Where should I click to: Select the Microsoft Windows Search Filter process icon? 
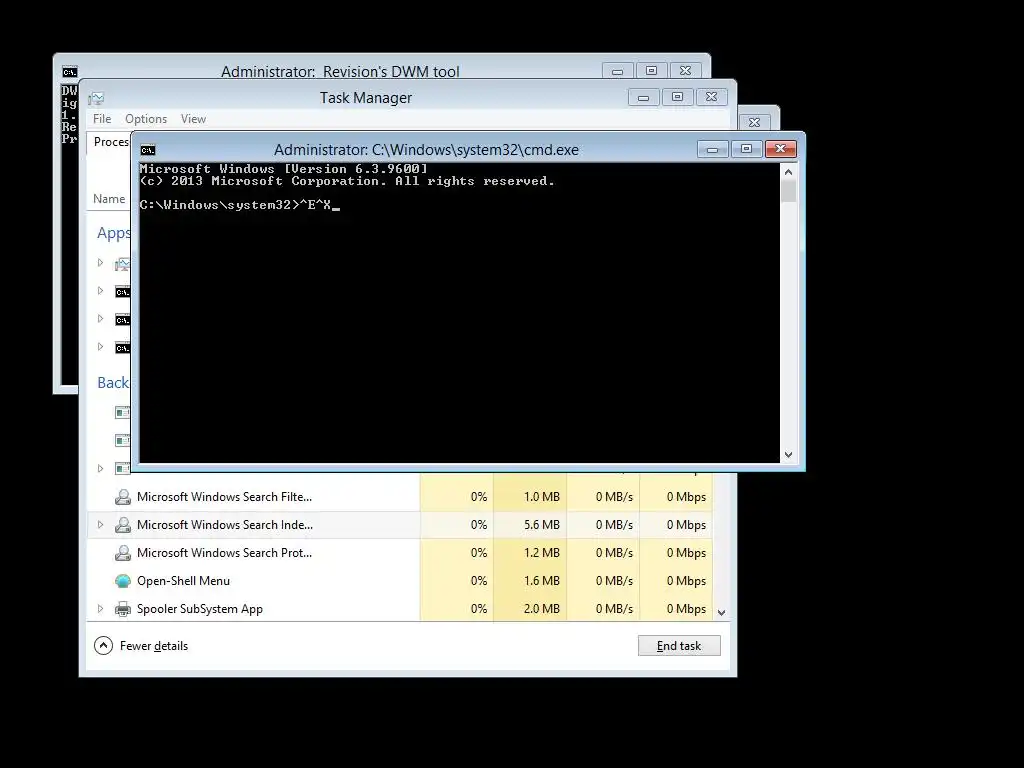click(x=123, y=497)
